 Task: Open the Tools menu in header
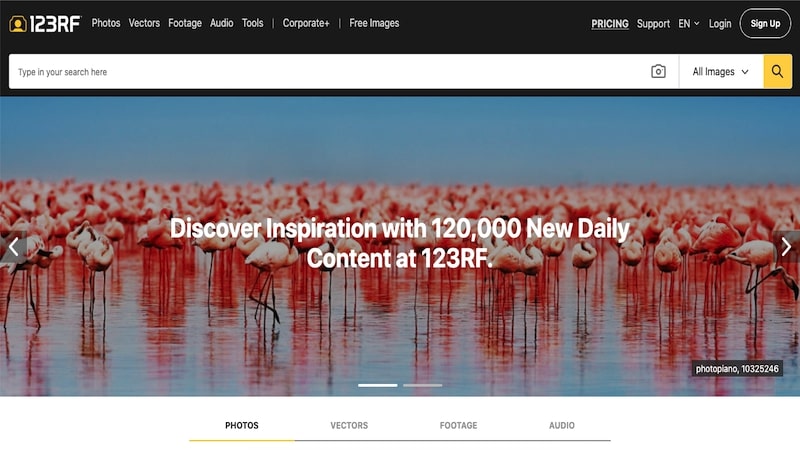click(253, 23)
